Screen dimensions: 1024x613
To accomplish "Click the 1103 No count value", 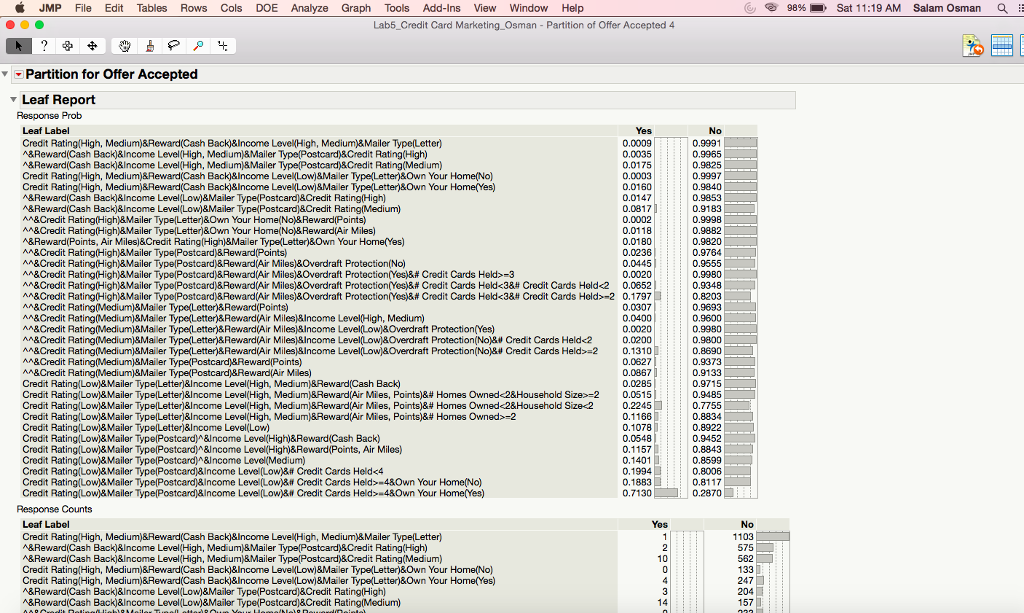I will click(x=743, y=537).
